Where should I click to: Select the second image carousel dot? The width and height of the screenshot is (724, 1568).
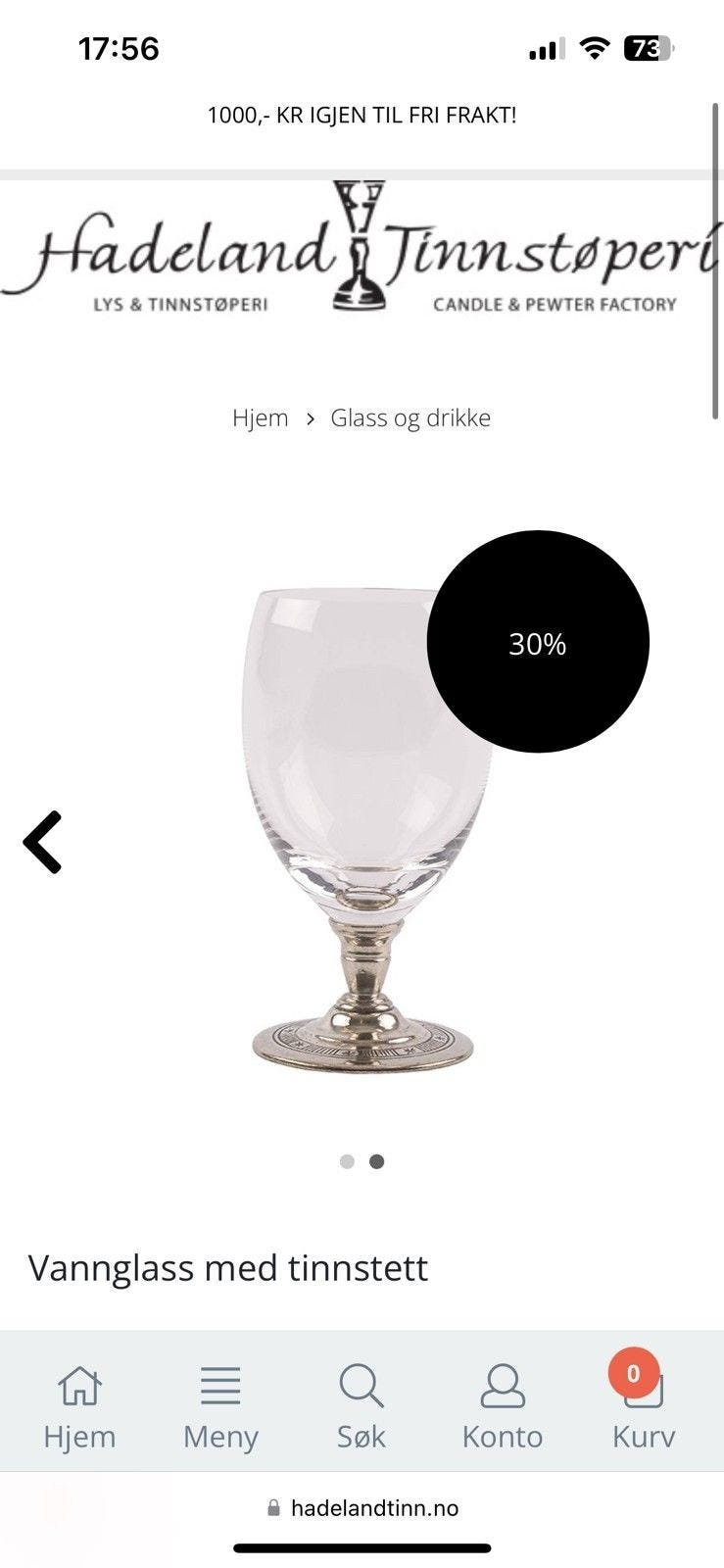tap(376, 1161)
